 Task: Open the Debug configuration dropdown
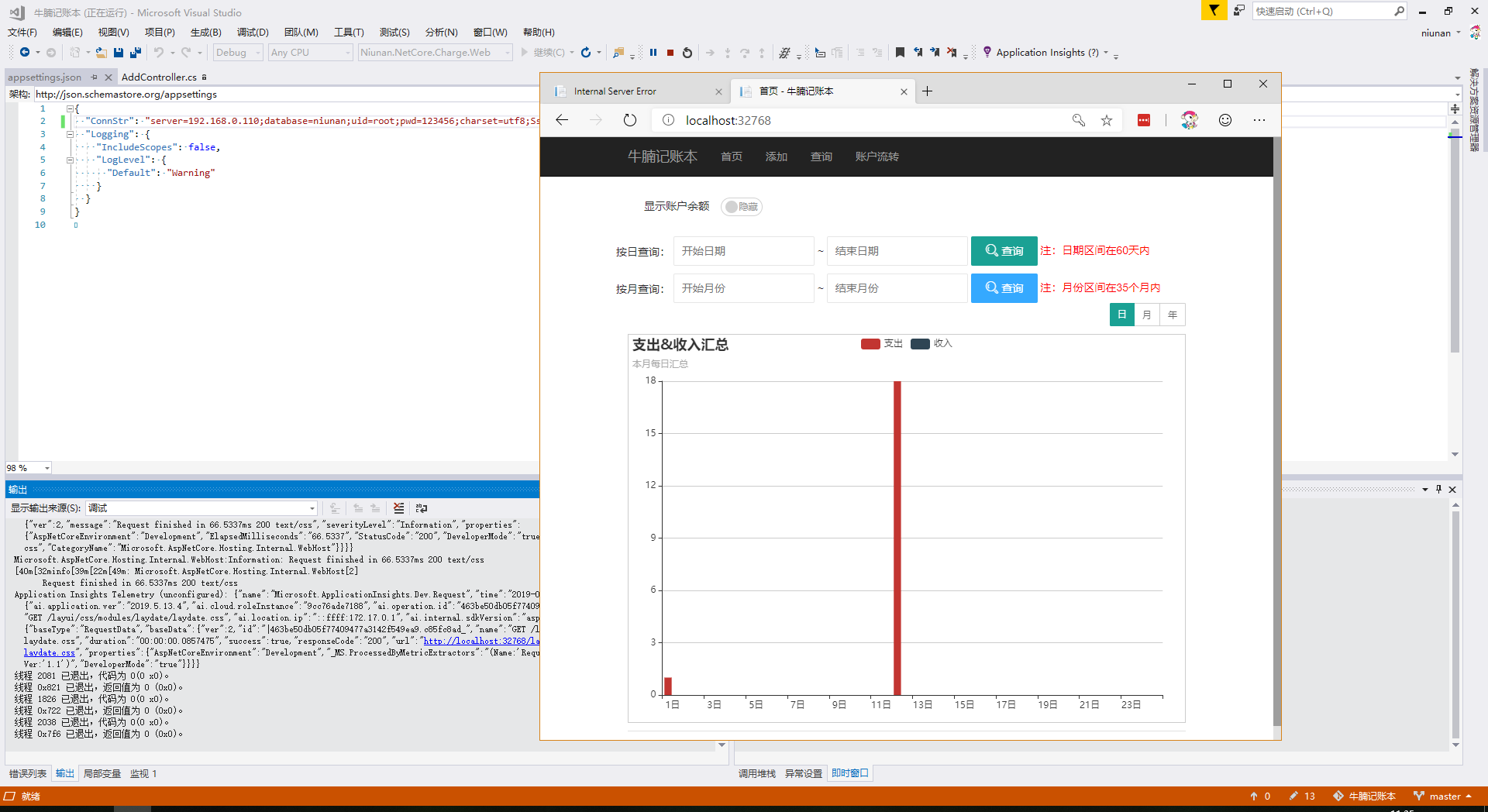click(238, 53)
